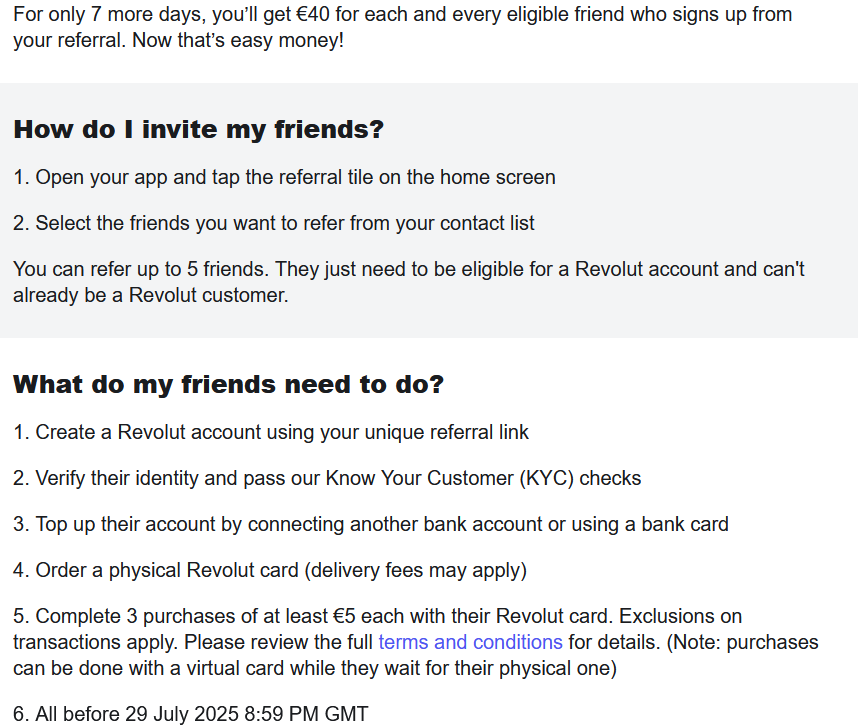Click the 'You can refer up to 5 friends' sentence

point(142,269)
